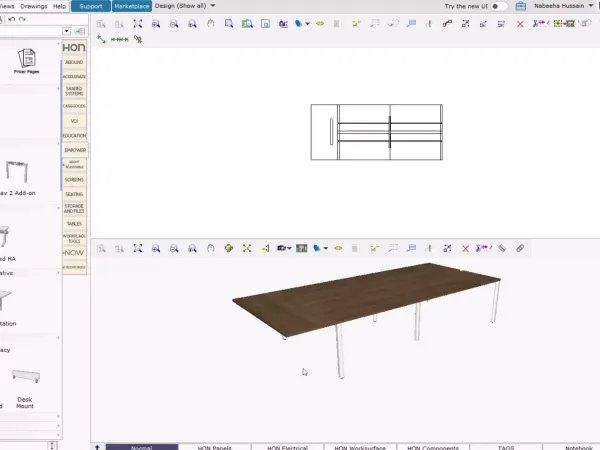This screenshot has width=600, height=450.
Task: Select the TABLES tab
Action: pos(74,223)
